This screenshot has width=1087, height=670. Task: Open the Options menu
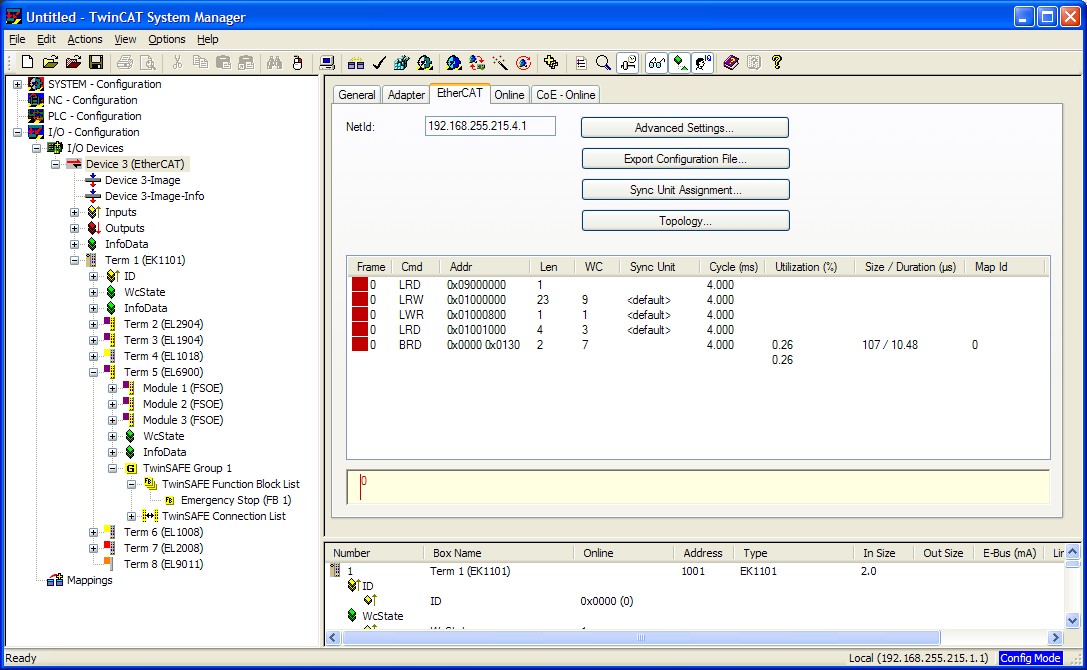click(167, 39)
